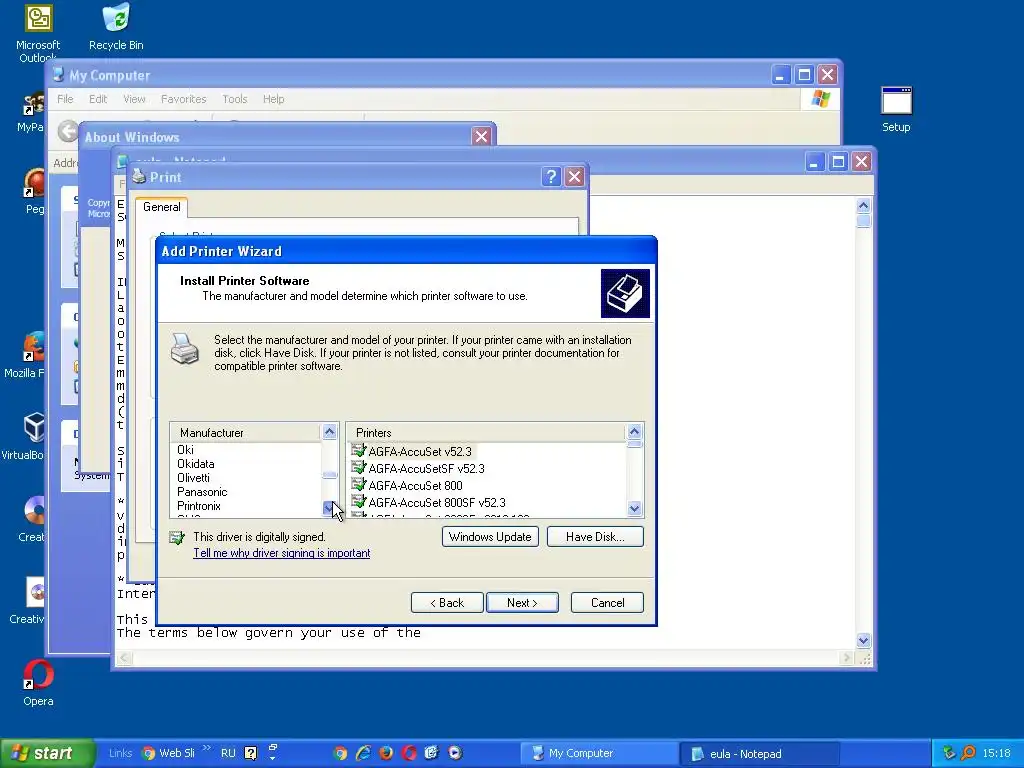Select AGFA-AccuSet 800 printer
The image size is (1024, 768).
coord(415,485)
